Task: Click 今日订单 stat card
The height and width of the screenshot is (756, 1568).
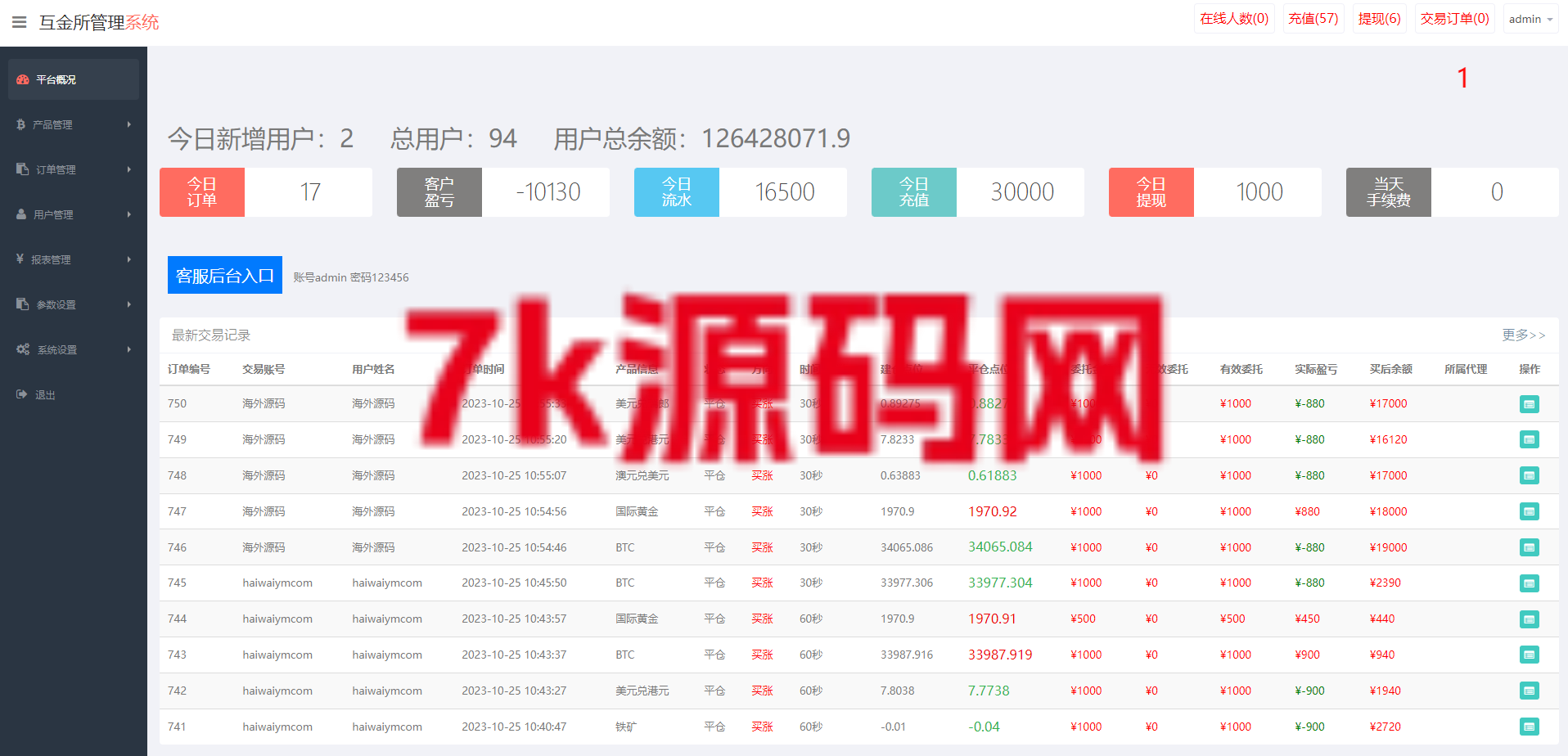Action: click(x=266, y=192)
